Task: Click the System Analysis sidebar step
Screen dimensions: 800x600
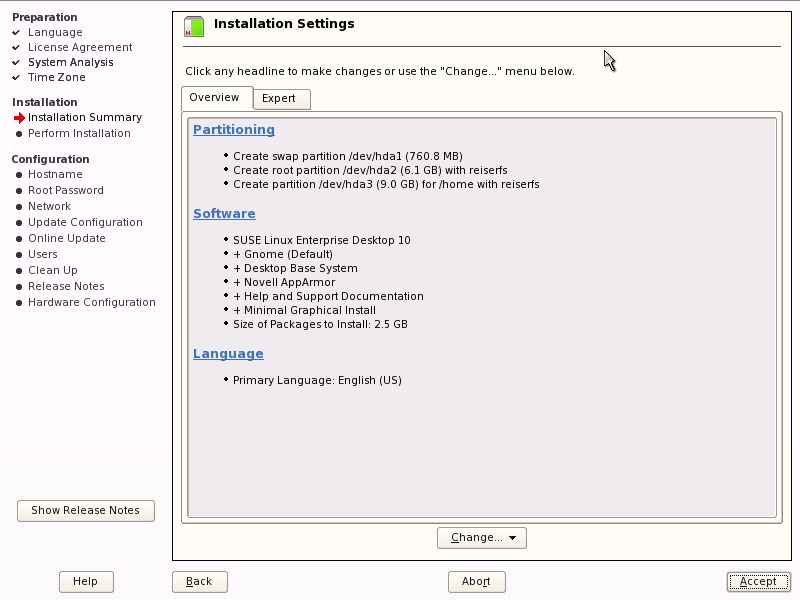Action: click(70, 62)
